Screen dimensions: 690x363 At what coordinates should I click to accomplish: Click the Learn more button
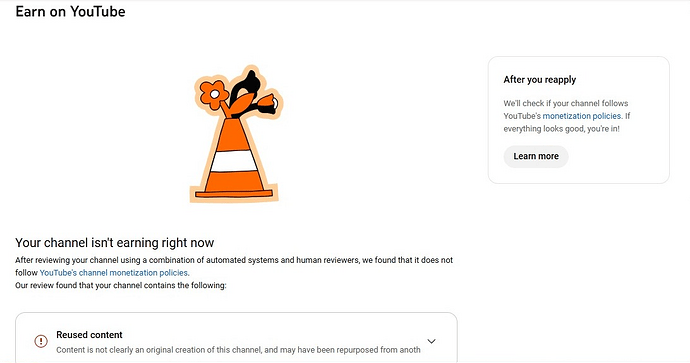click(536, 156)
